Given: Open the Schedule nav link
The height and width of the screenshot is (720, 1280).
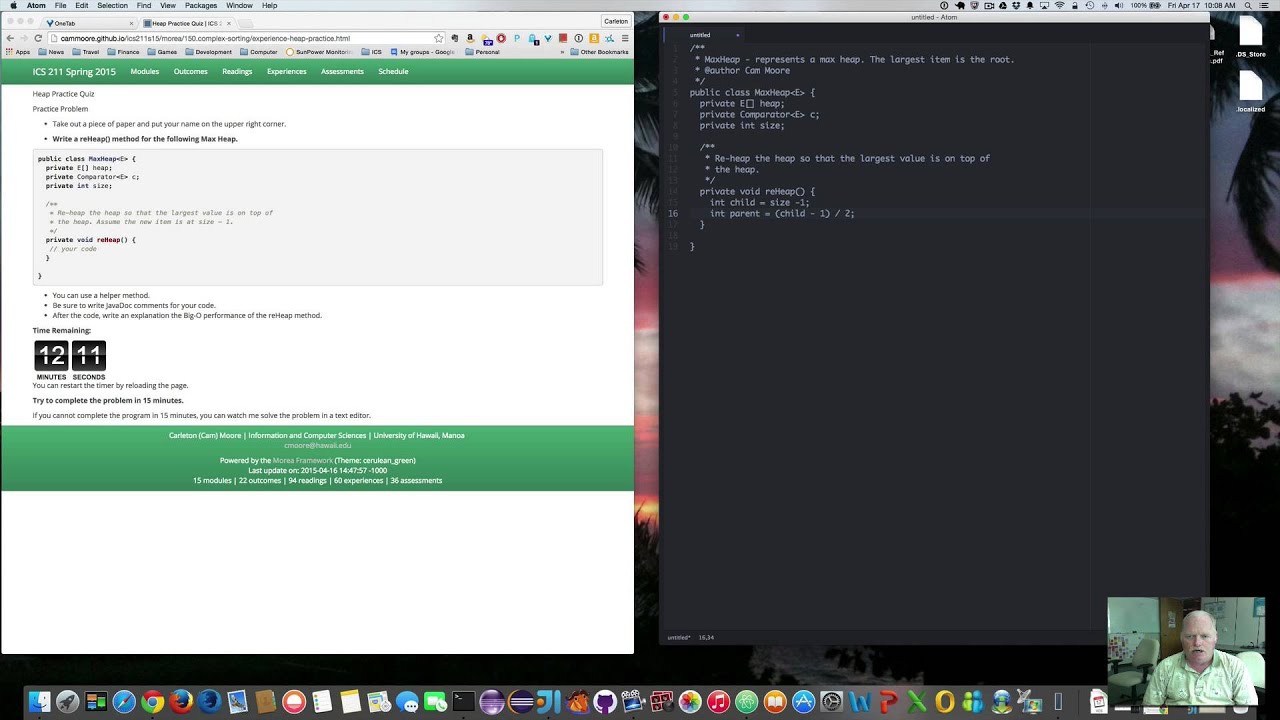Looking at the screenshot, I should point(393,72).
